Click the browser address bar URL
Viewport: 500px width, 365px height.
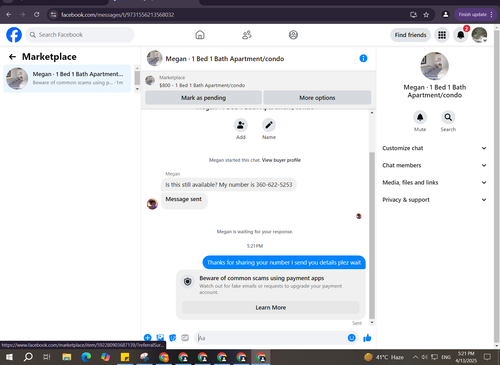[x=117, y=14]
